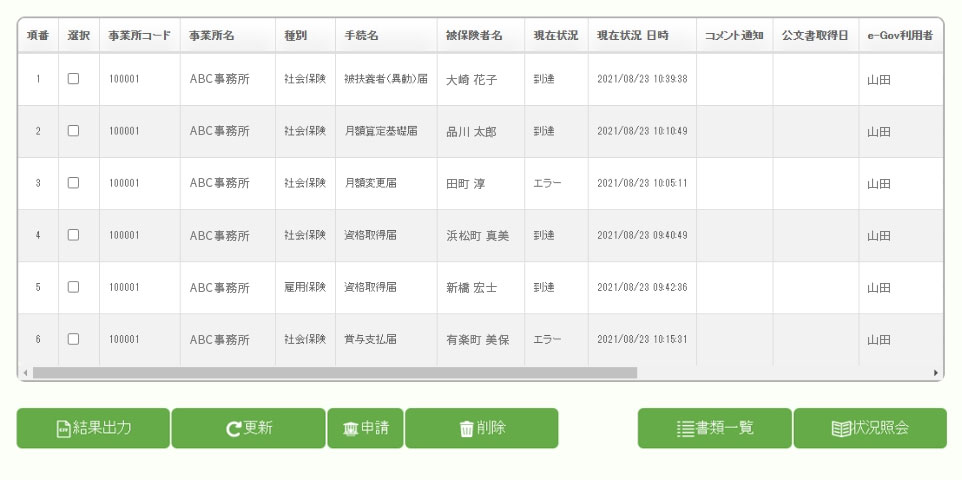Mark the checkbox for 新橋 宏士
Screen dimensions: 962x480
pyautogui.click(x=74, y=287)
